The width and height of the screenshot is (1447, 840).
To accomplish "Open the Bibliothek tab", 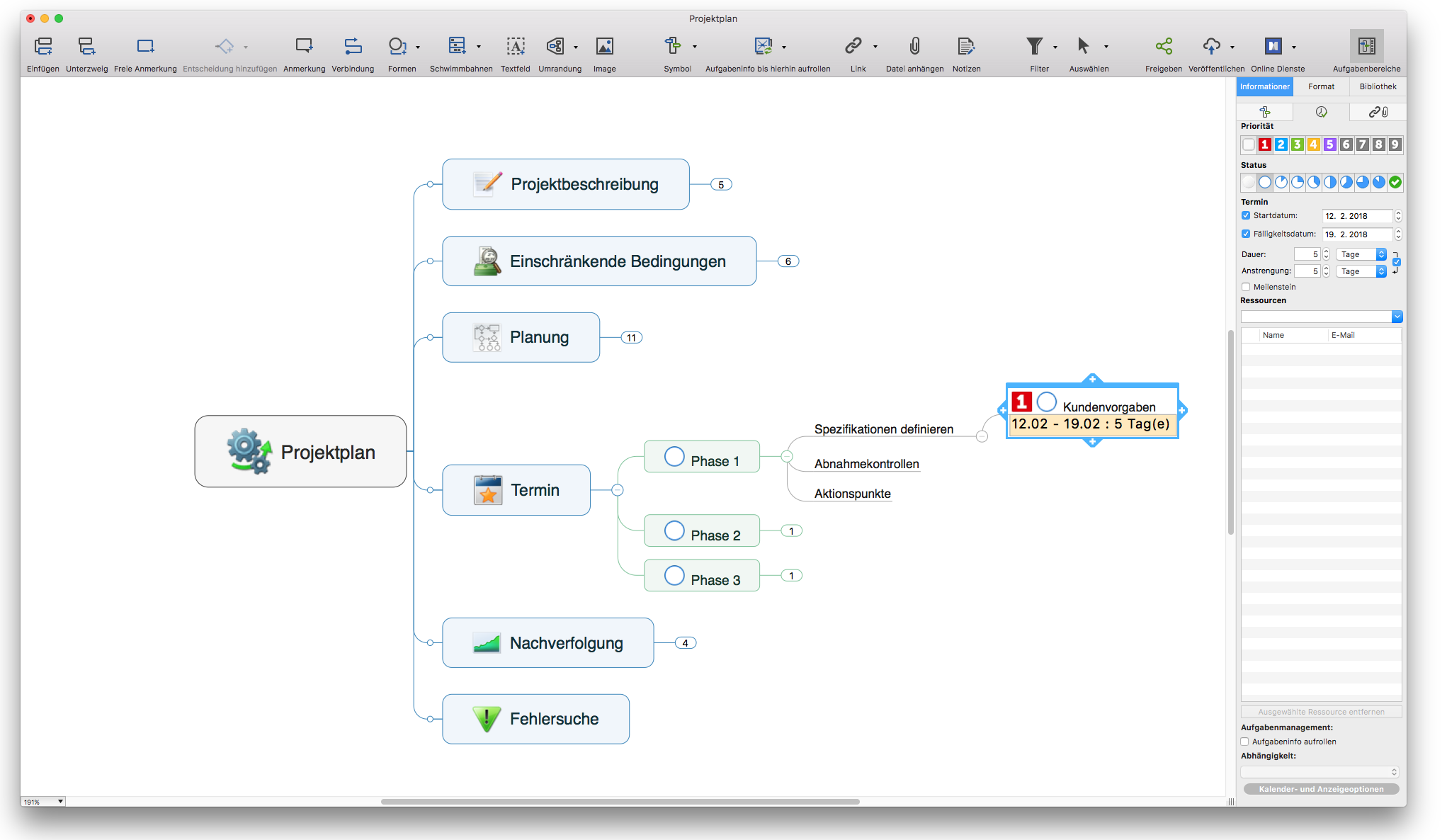I will pos(1377,86).
